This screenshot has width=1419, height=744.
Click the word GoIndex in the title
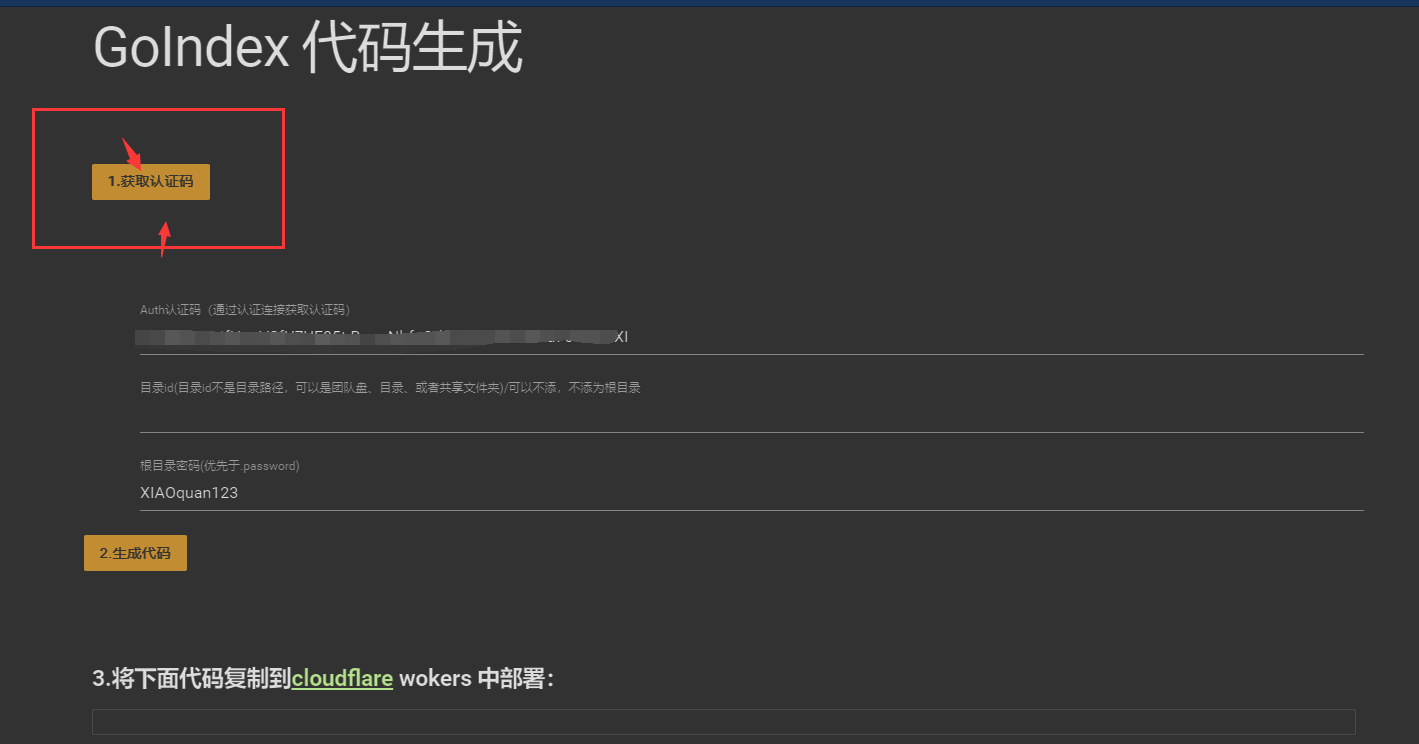191,48
